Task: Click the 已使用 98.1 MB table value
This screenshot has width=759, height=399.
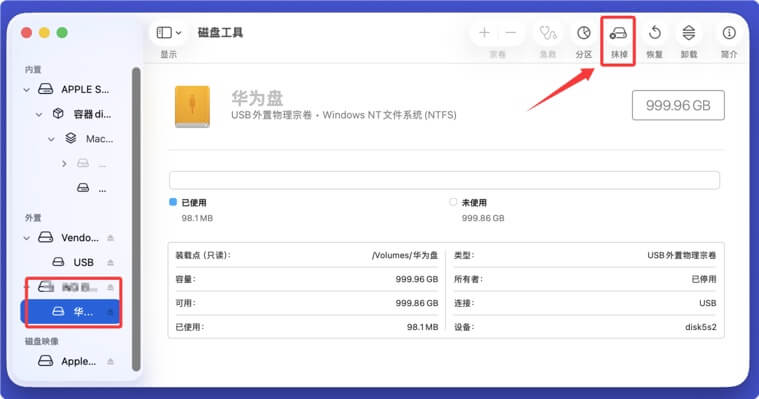Action: (423, 327)
